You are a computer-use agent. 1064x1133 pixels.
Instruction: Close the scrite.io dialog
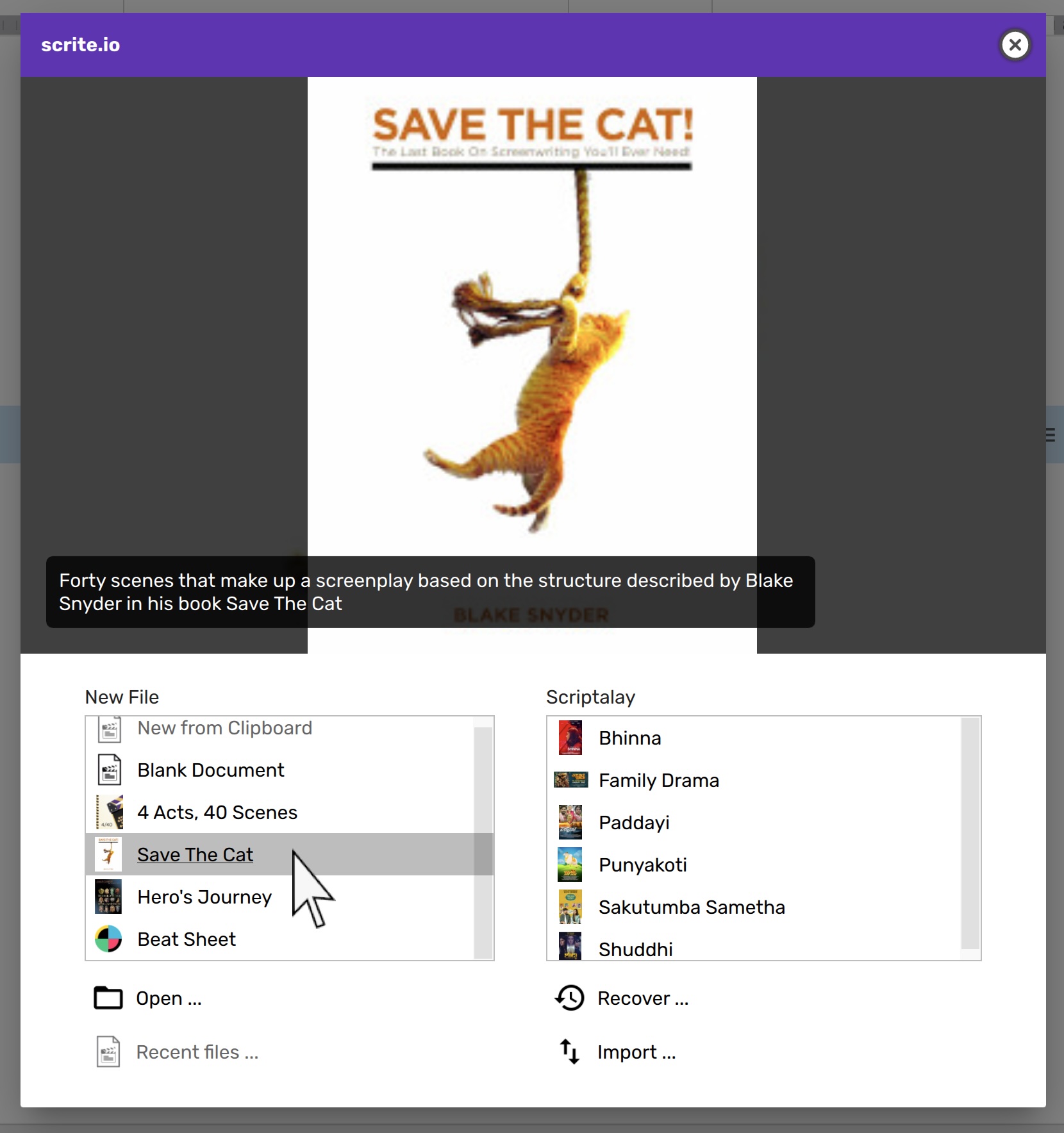coord(1015,45)
